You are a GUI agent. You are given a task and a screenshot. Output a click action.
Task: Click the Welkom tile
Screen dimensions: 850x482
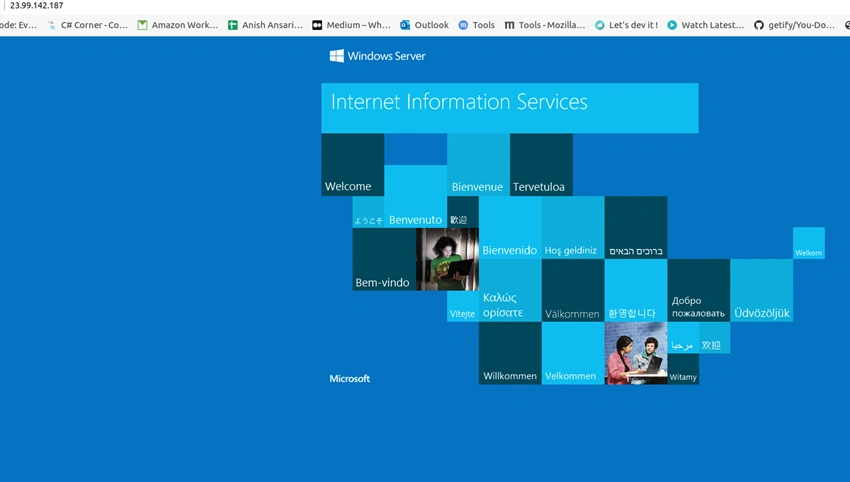click(809, 243)
